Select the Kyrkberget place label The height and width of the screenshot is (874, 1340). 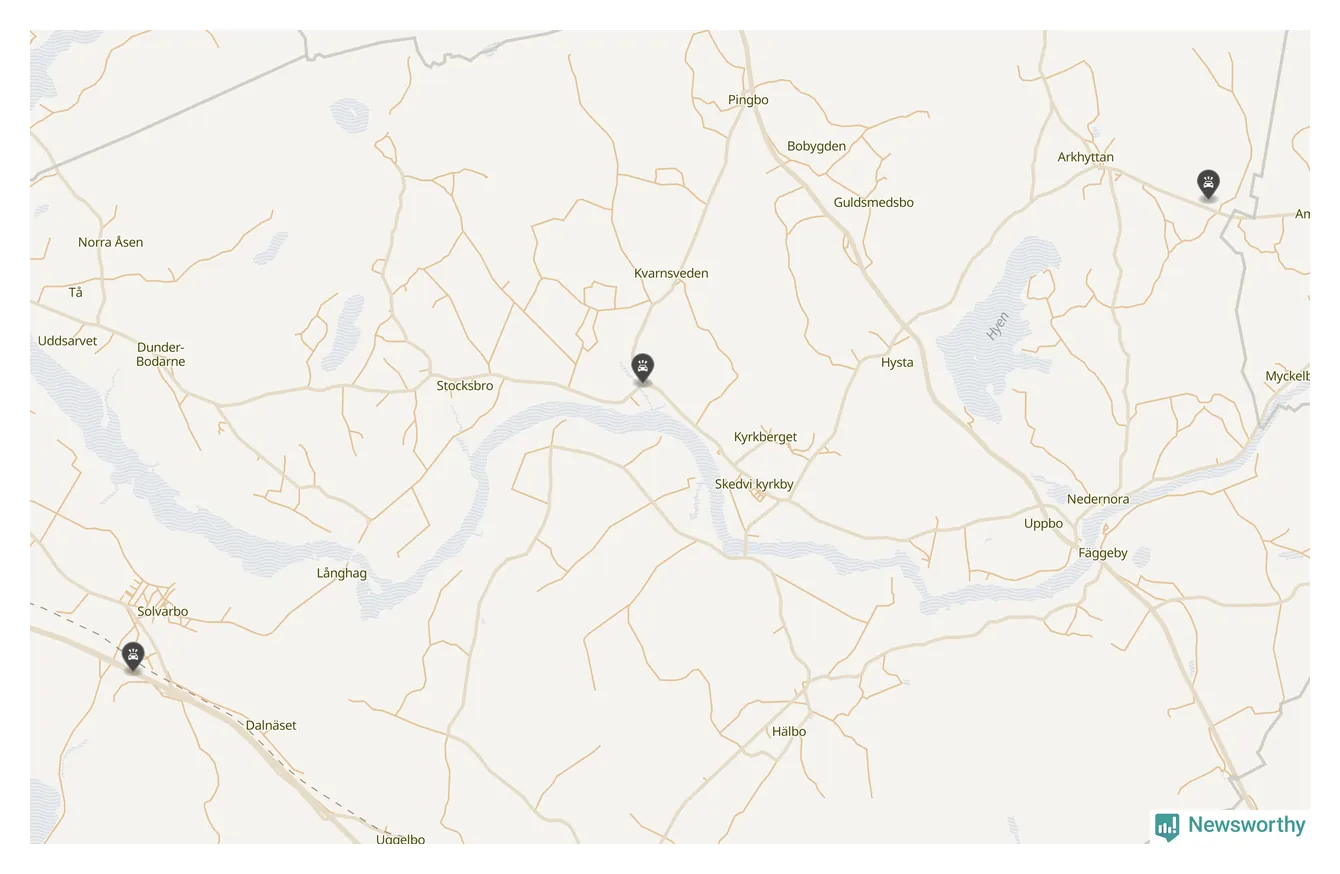click(x=766, y=437)
